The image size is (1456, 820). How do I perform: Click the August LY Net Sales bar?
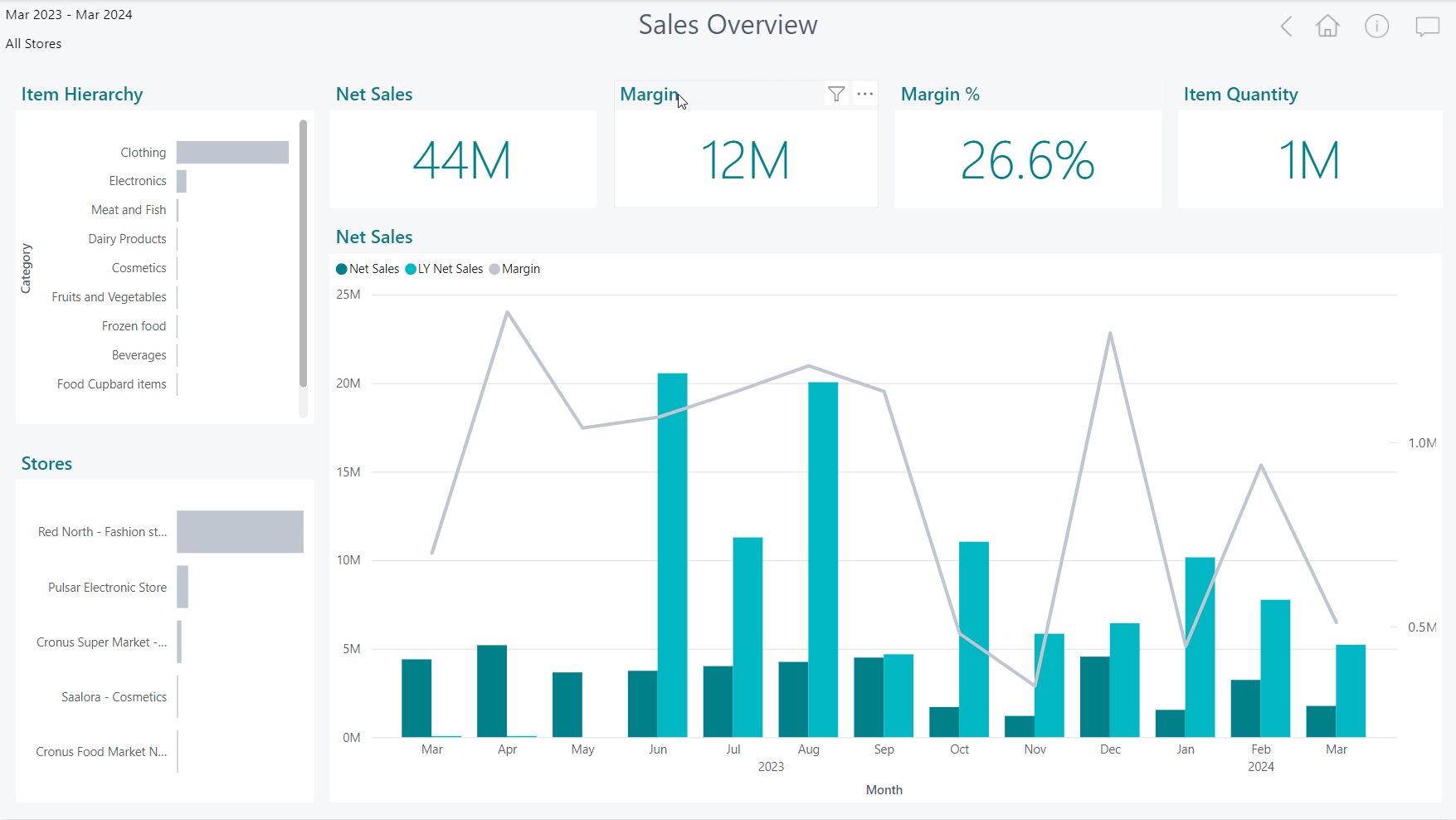[823, 560]
